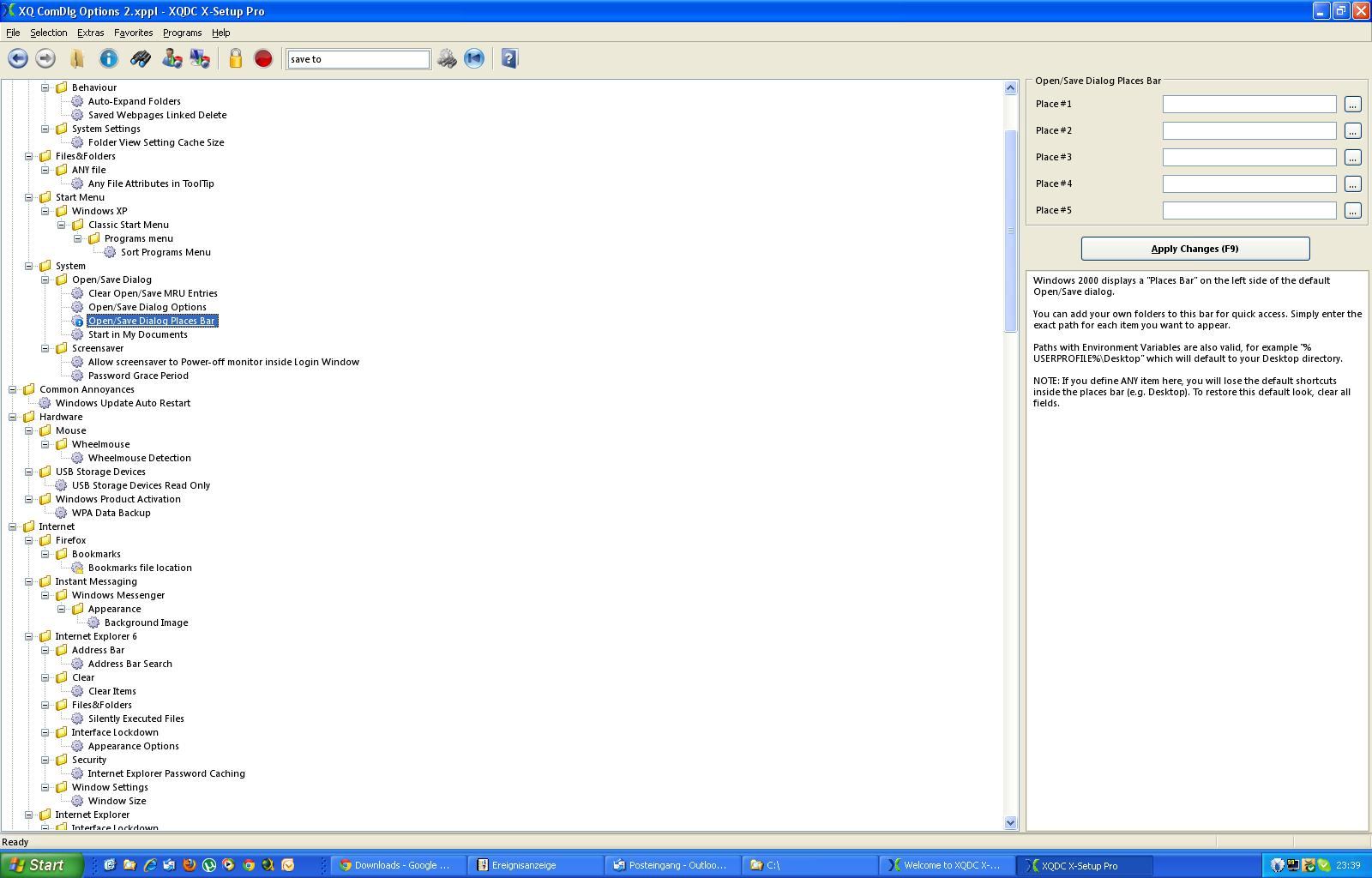
Task: Click the blue information toolbar icon
Action: [109, 58]
